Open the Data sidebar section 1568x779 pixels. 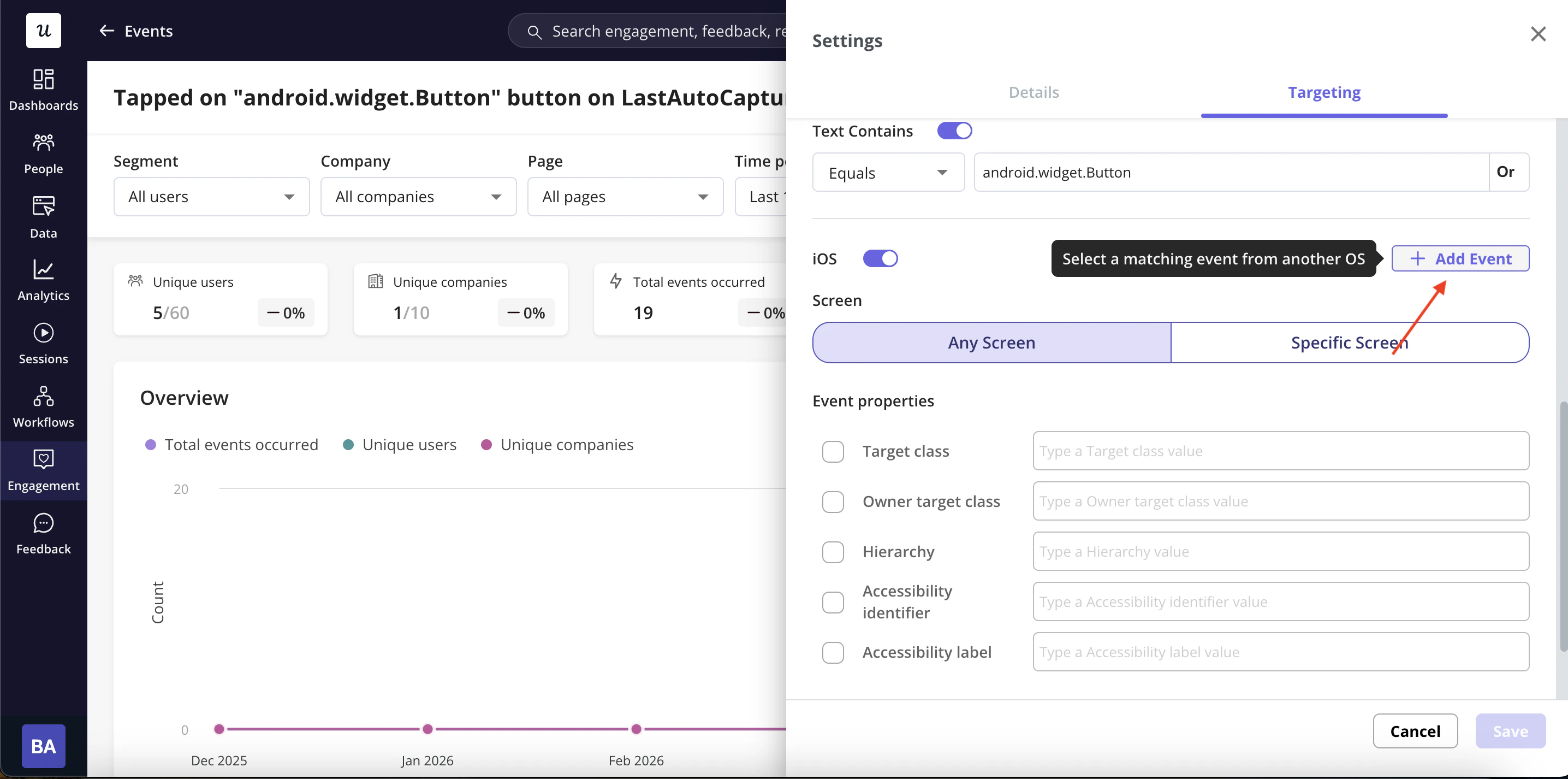43,217
